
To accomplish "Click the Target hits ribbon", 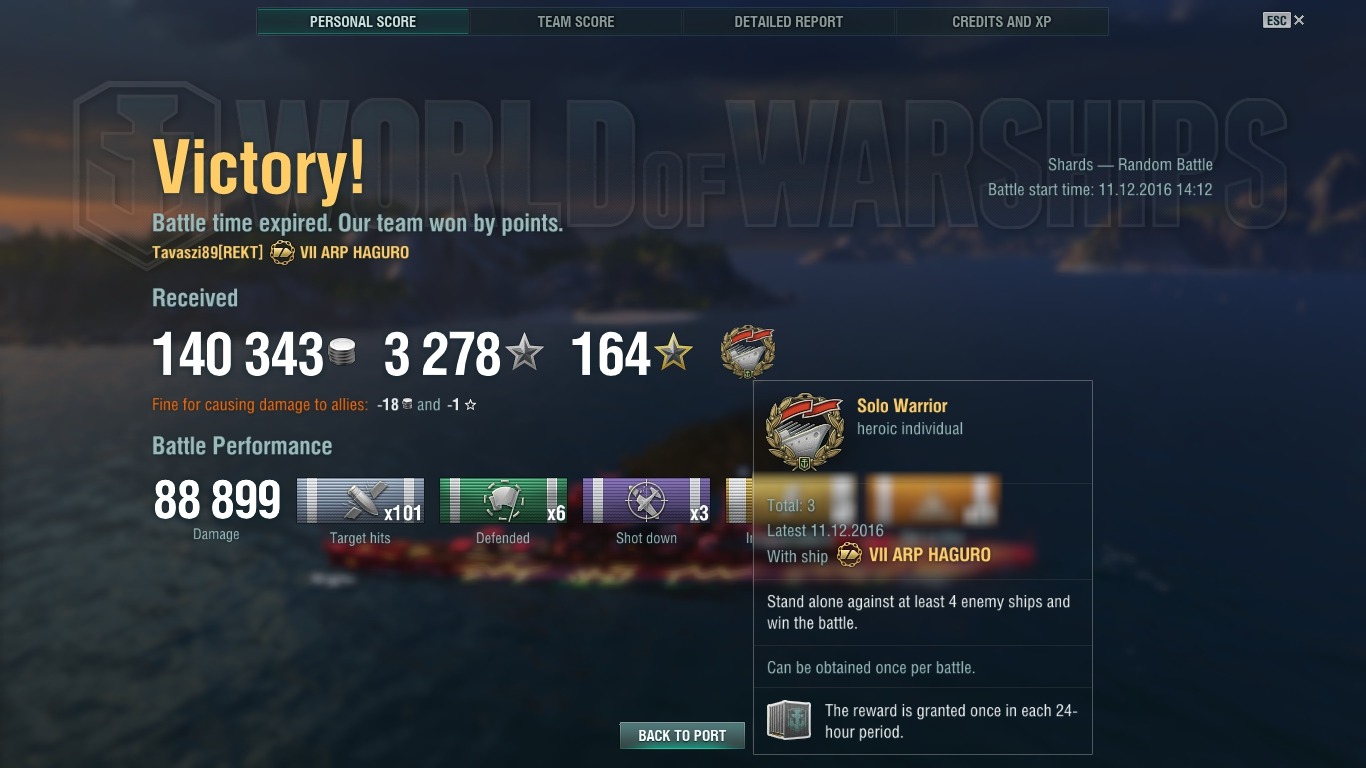I will pyautogui.click(x=360, y=501).
